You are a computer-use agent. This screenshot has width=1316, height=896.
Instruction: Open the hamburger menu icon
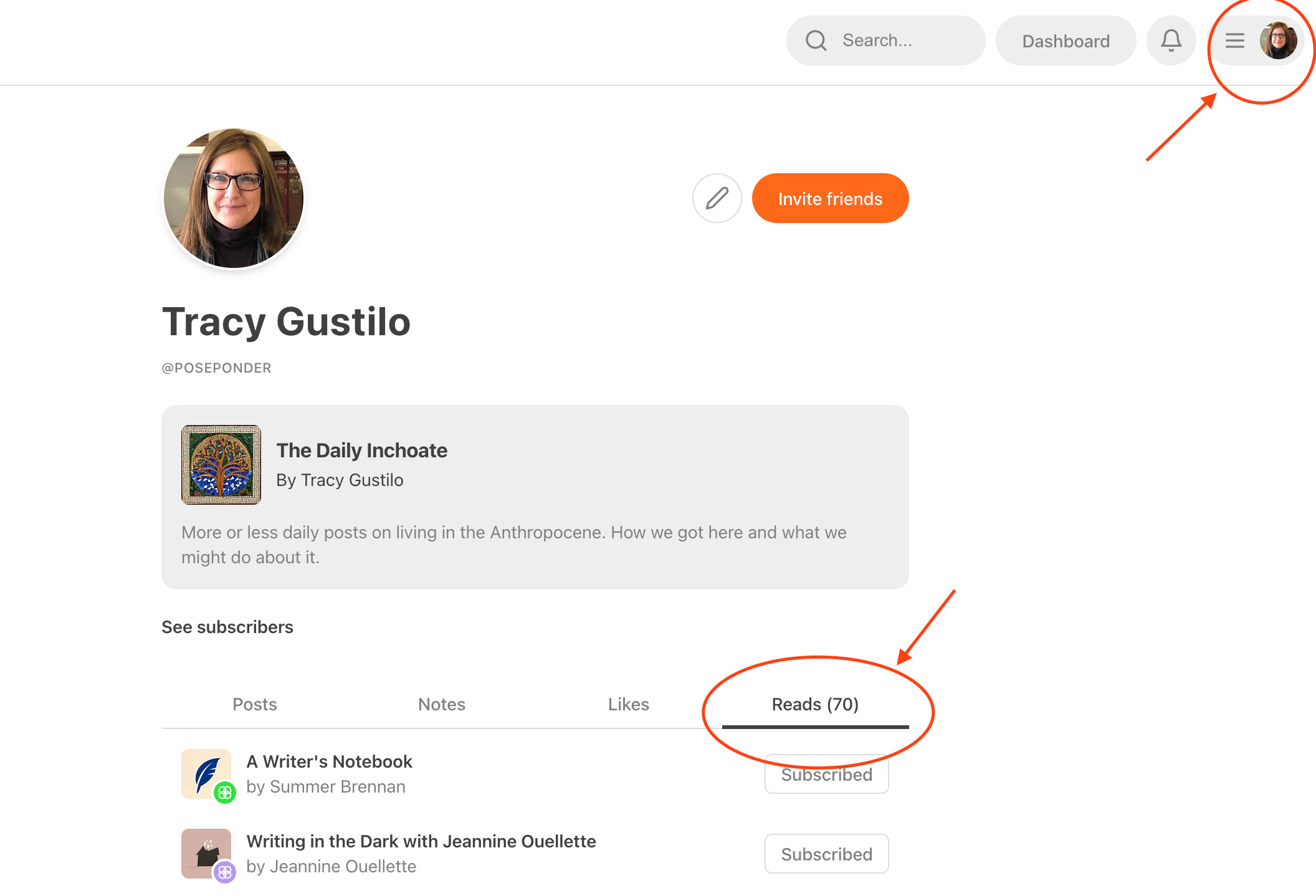(x=1234, y=41)
